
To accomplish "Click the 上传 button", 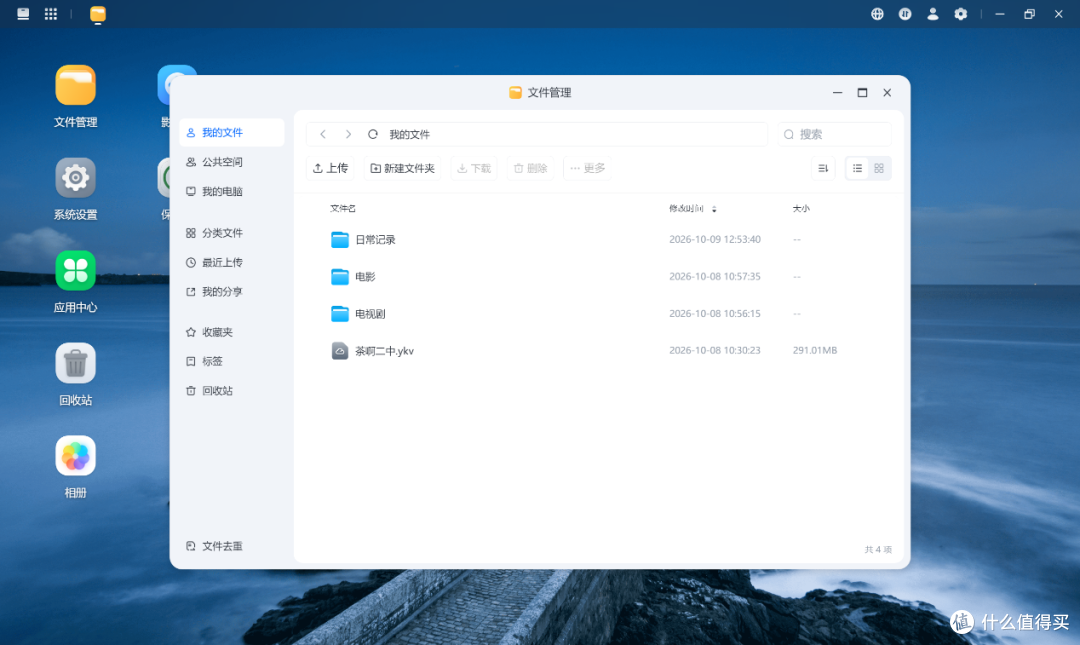I will (330, 168).
